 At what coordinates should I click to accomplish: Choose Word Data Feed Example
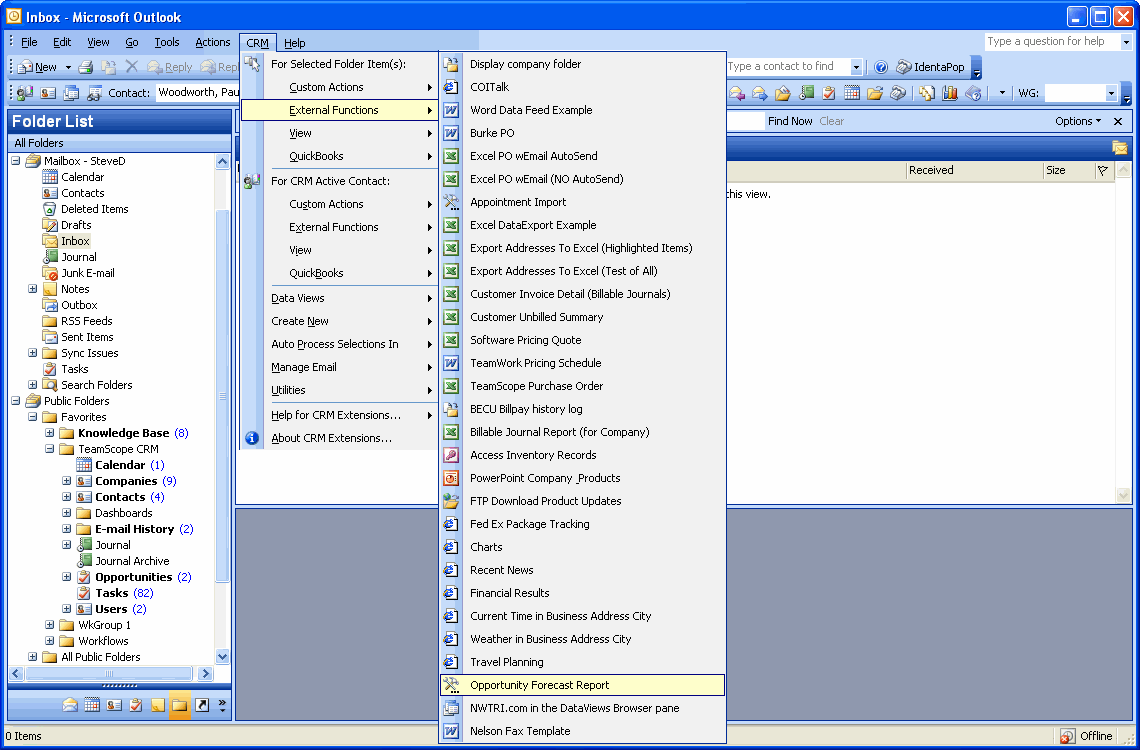pos(582,110)
